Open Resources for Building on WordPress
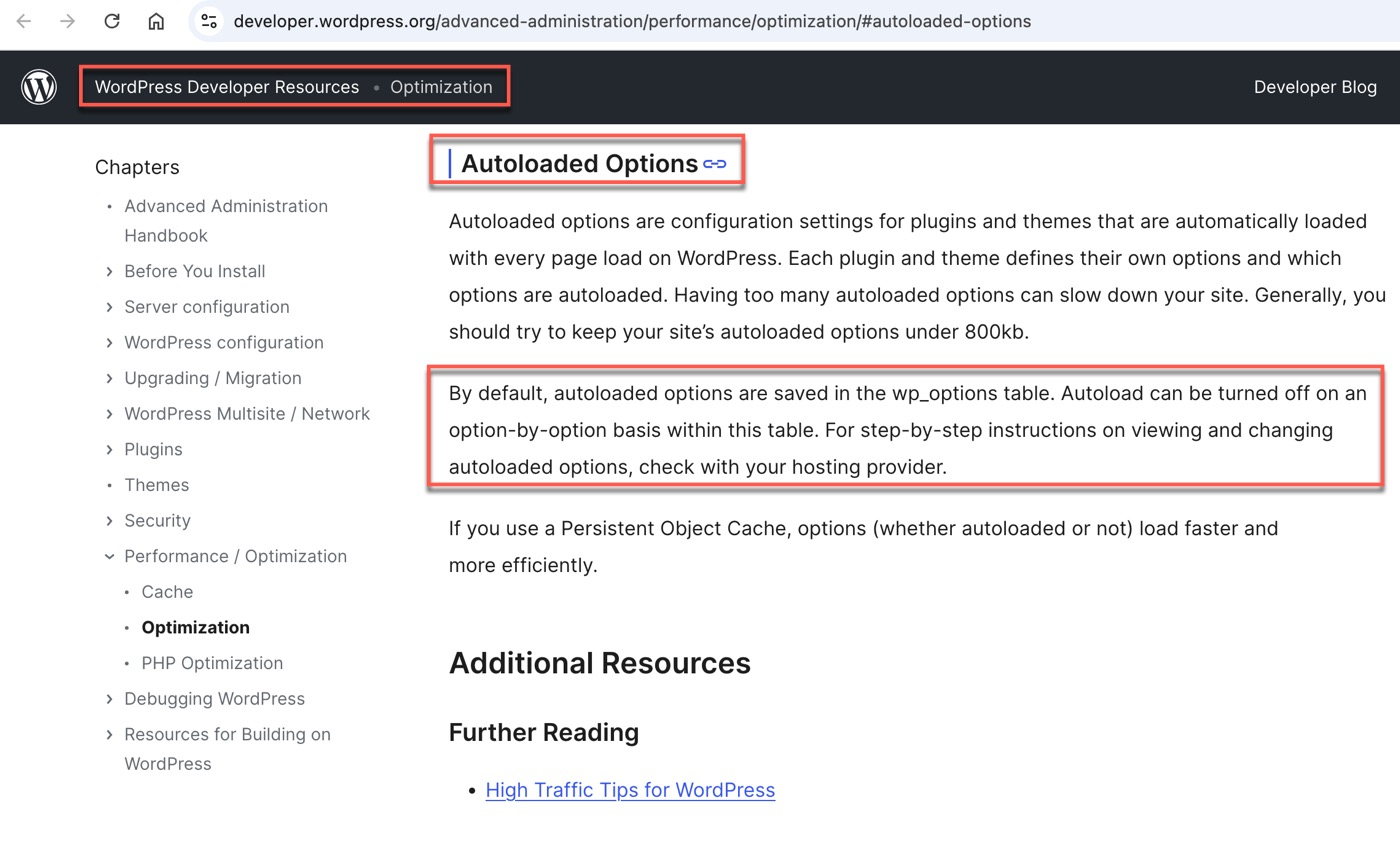Screen dimensions: 1400x848 pyautogui.click(x=227, y=749)
